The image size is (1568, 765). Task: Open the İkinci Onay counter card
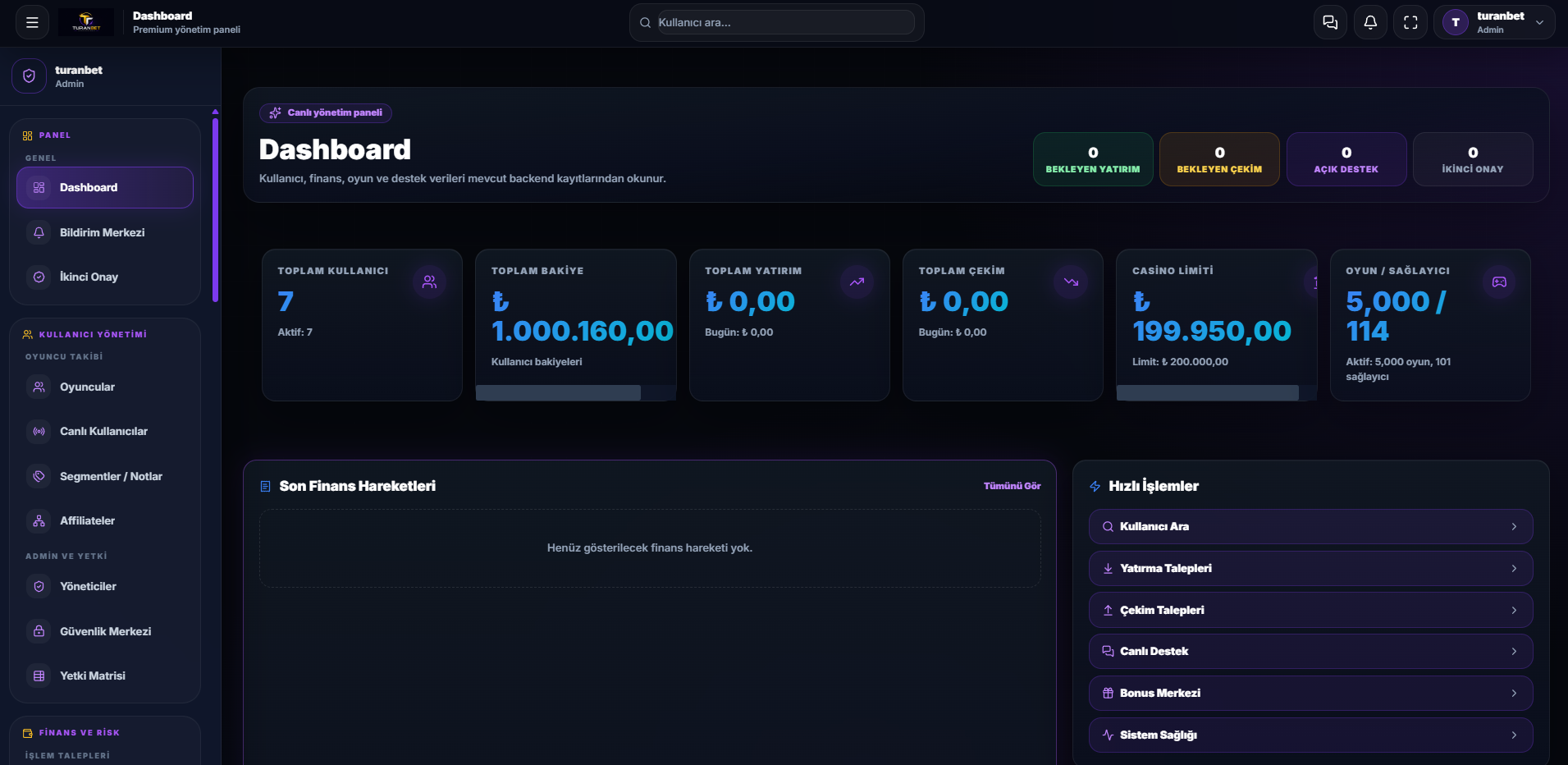click(1473, 159)
